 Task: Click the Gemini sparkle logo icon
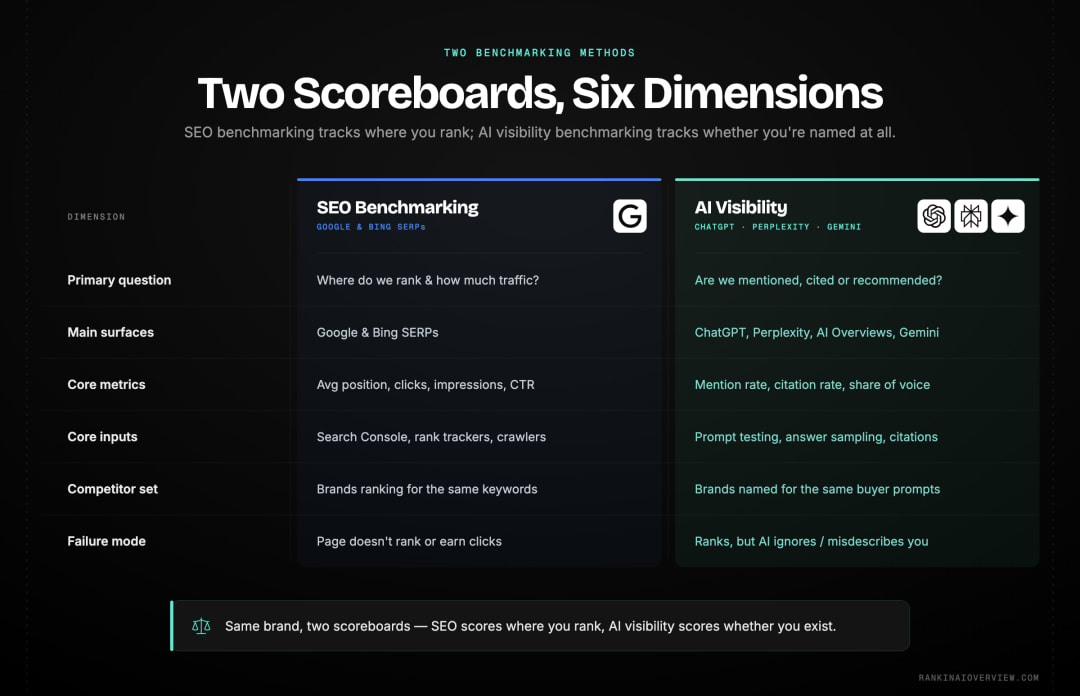[1008, 216]
